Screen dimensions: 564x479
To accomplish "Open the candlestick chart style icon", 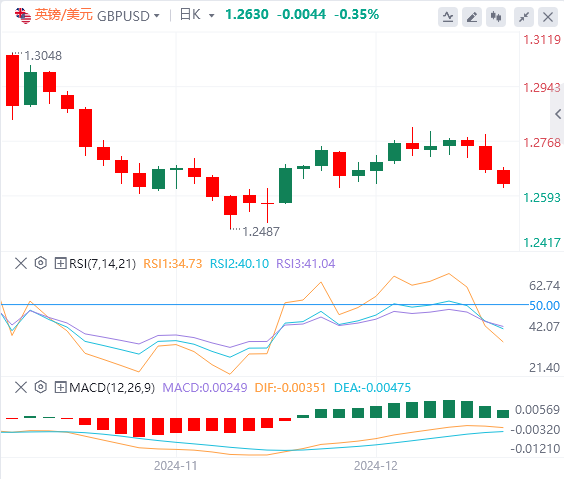I will coord(496,17).
